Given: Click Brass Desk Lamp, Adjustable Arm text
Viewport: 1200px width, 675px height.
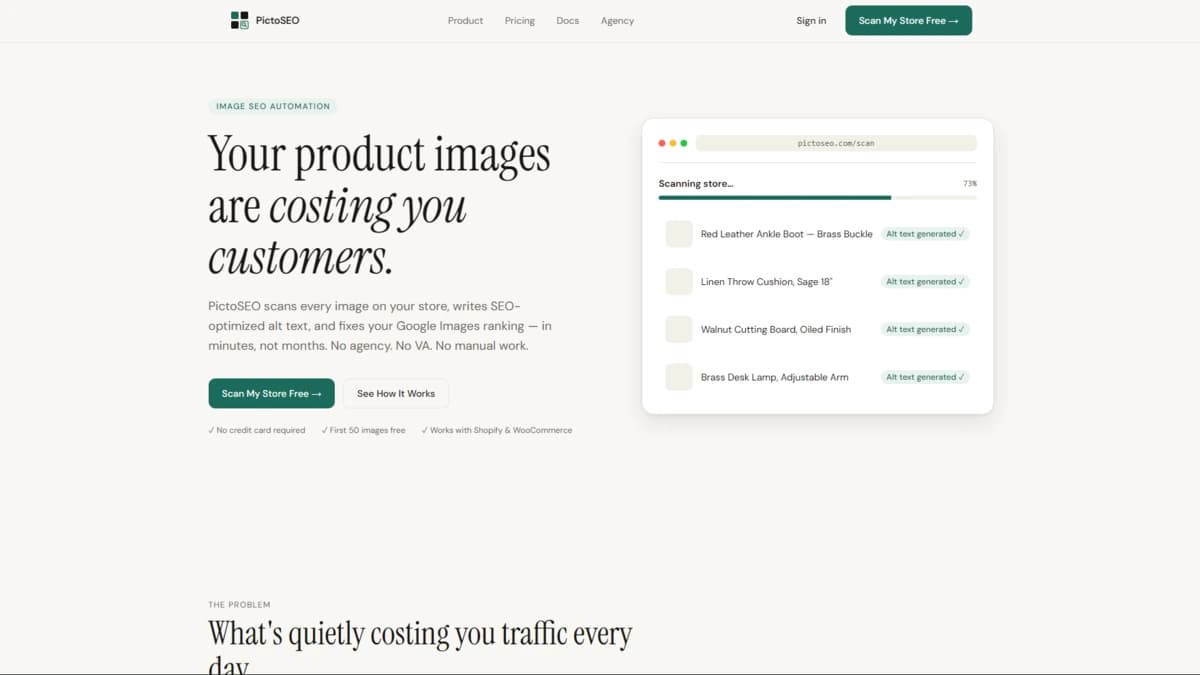Looking at the screenshot, I should [774, 377].
